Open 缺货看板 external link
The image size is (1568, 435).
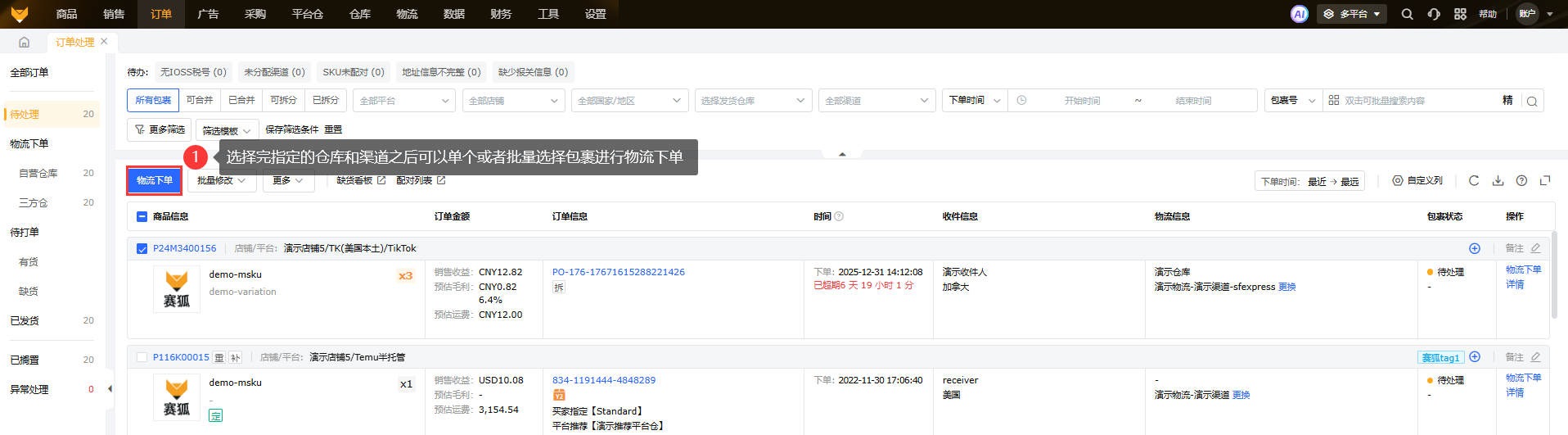361,180
